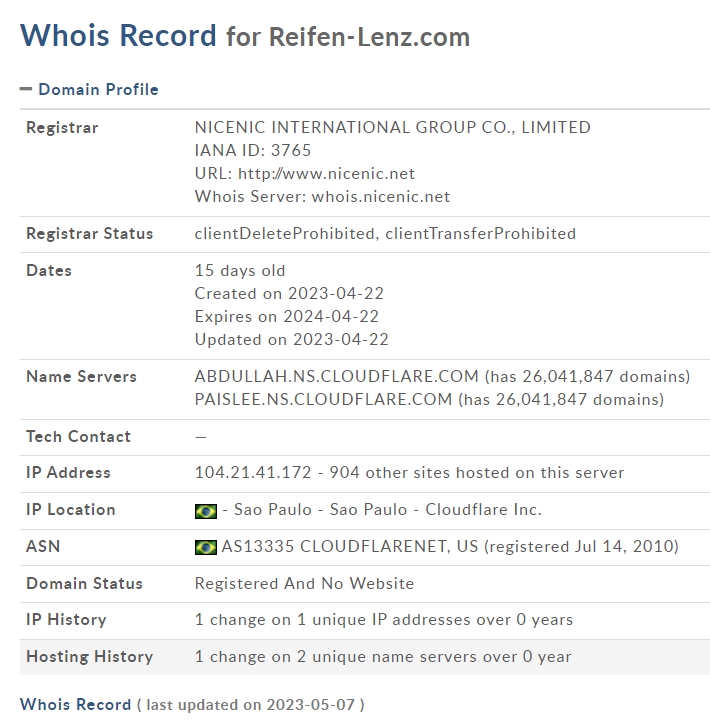710x724 pixels.
Task: Click the minus icon beside Domain Profile
Action: click(26, 89)
